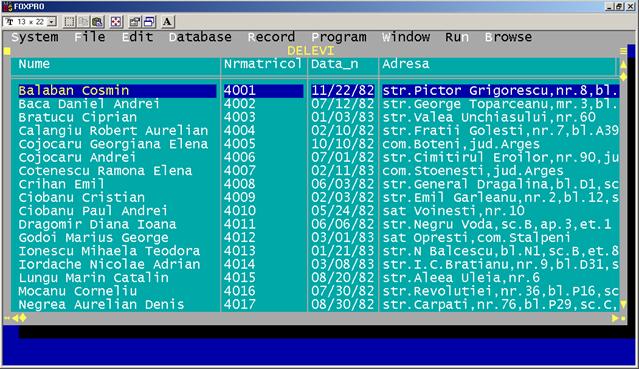Open the Record menu
This screenshot has width=639, height=369.
coord(271,37)
